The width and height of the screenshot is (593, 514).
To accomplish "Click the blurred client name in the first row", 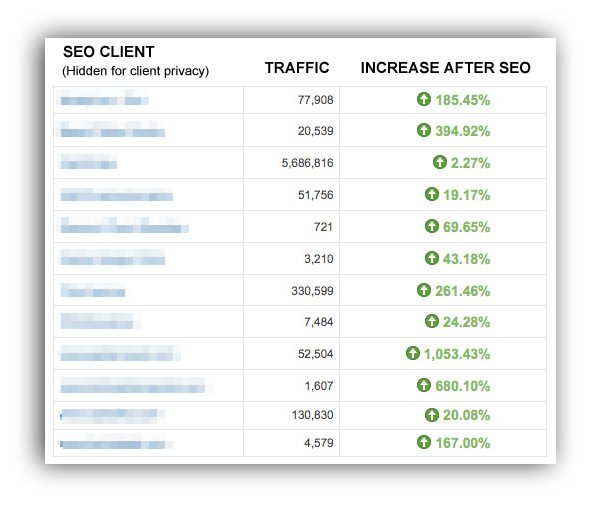I will pos(104,98).
